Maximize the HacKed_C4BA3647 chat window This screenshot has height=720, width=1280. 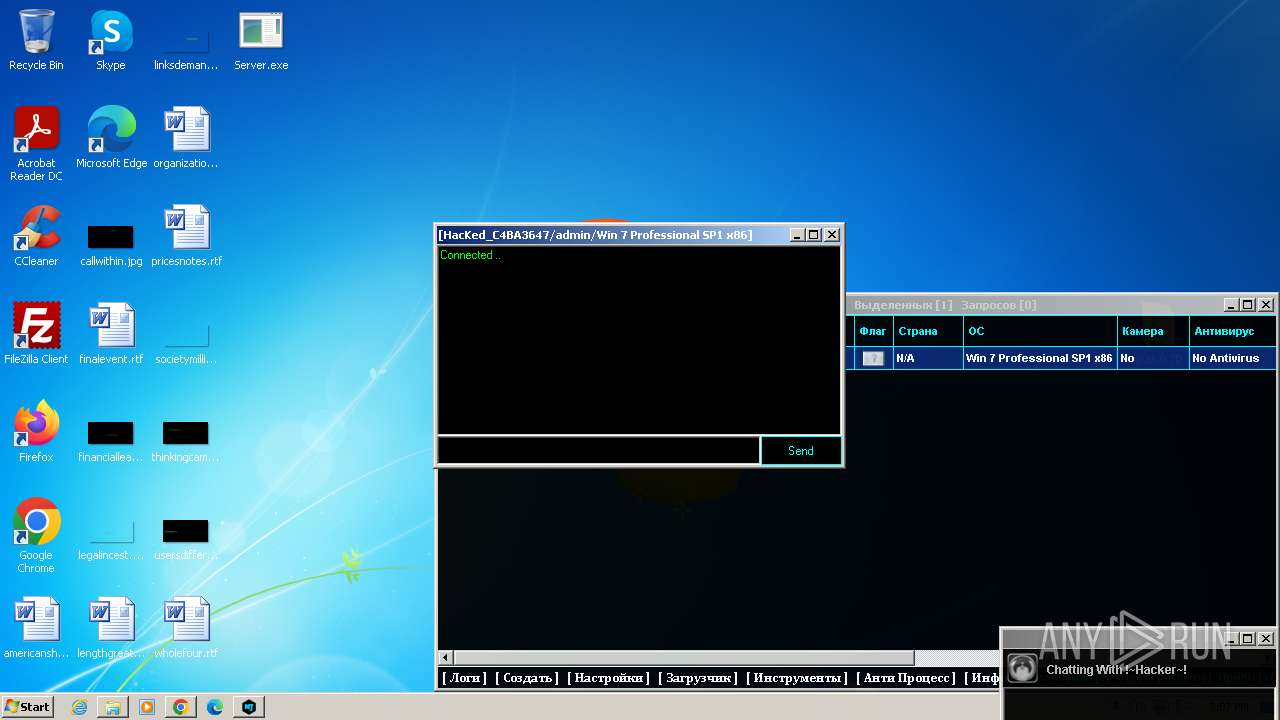point(814,235)
